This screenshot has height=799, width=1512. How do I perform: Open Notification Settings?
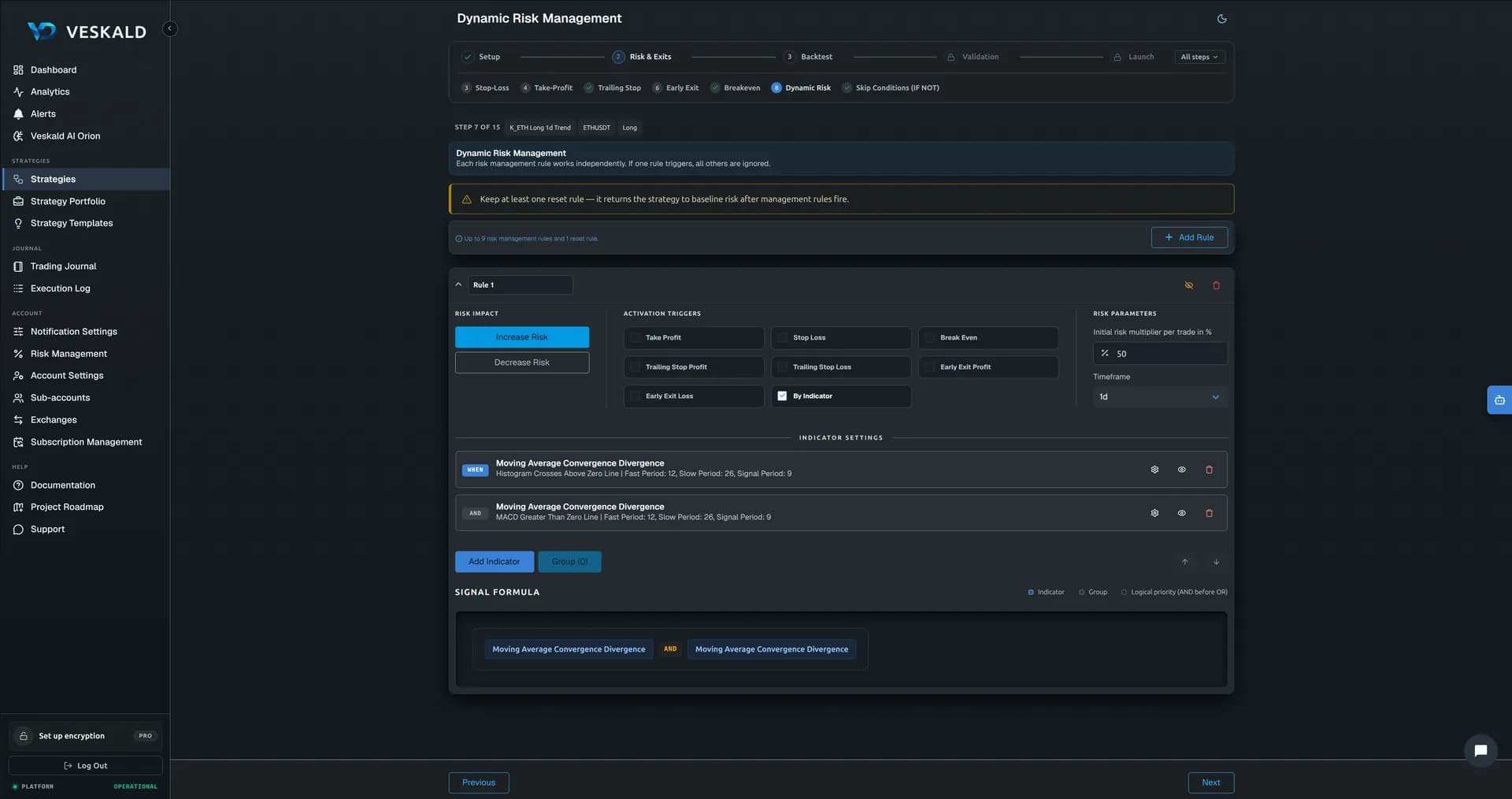tap(85, 332)
